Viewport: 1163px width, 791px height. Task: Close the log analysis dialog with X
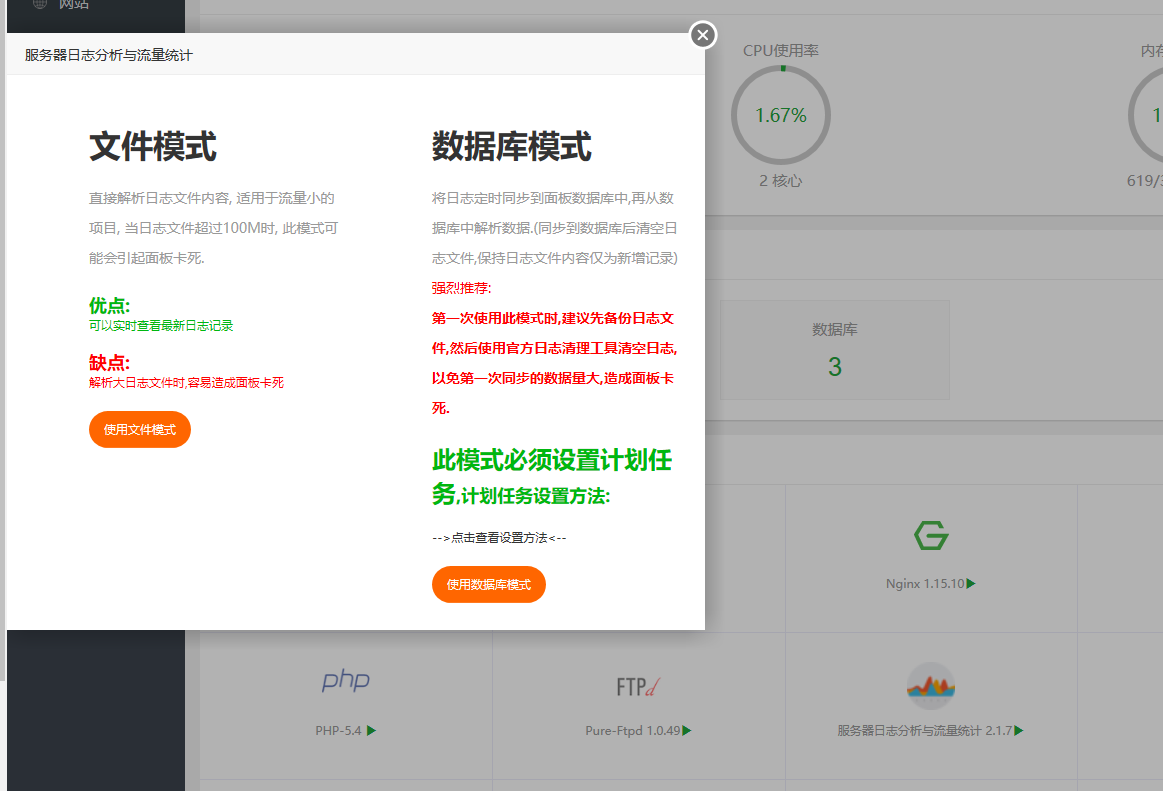coord(702,35)
